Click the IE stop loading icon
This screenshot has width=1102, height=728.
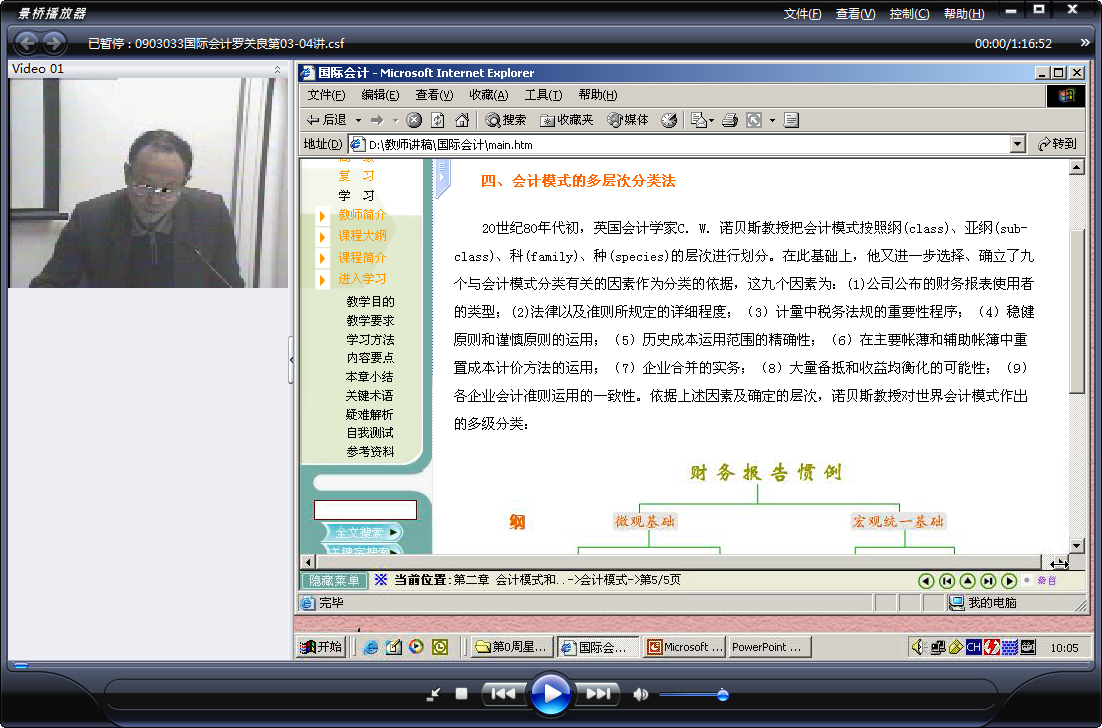[414, 120]
